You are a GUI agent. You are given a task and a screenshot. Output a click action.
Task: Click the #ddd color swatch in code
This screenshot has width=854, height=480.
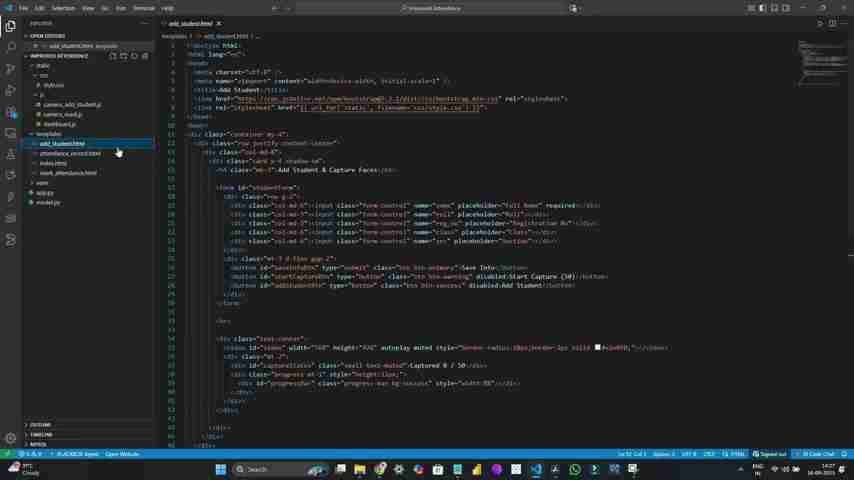coord(597,348)
